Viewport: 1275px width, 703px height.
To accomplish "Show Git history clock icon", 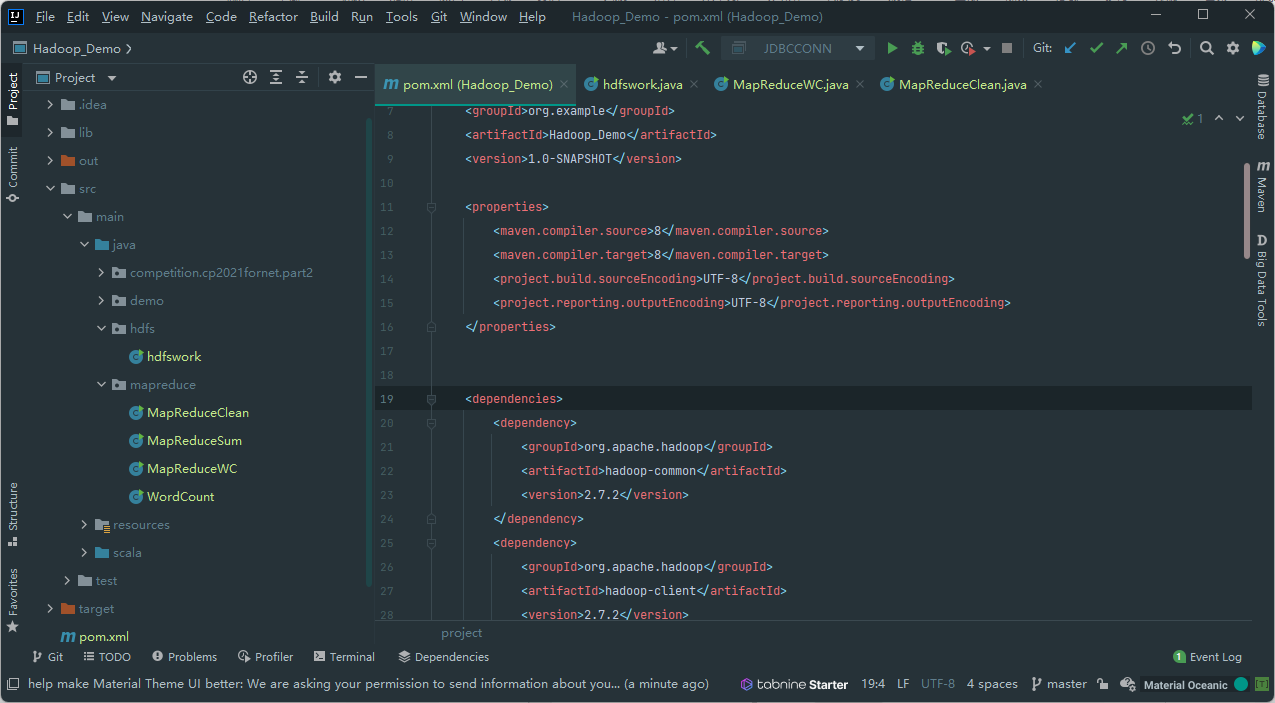I will pyautogui.click(x=1148, y=48).
